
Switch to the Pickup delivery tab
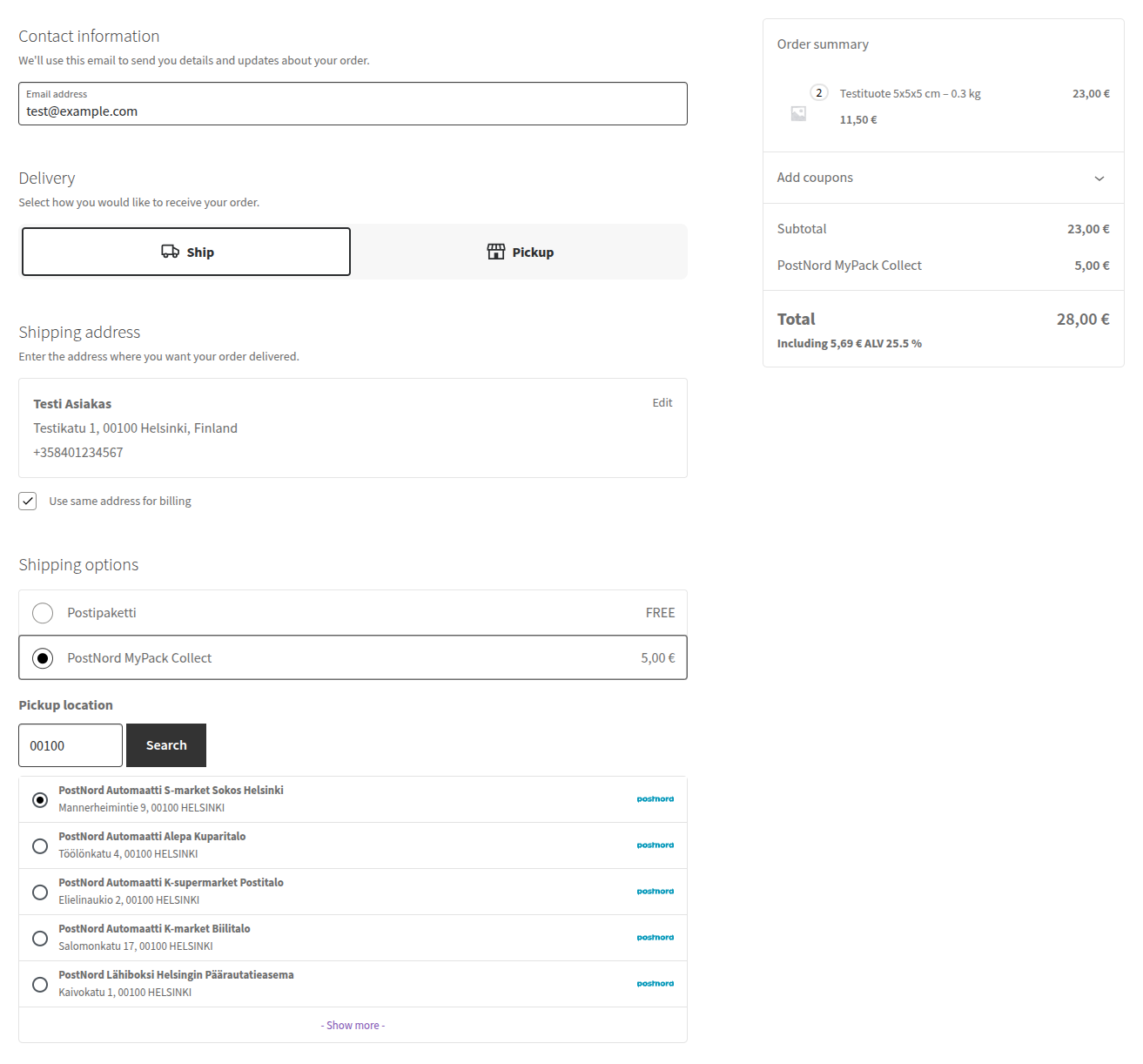click(x=520, y=252)
